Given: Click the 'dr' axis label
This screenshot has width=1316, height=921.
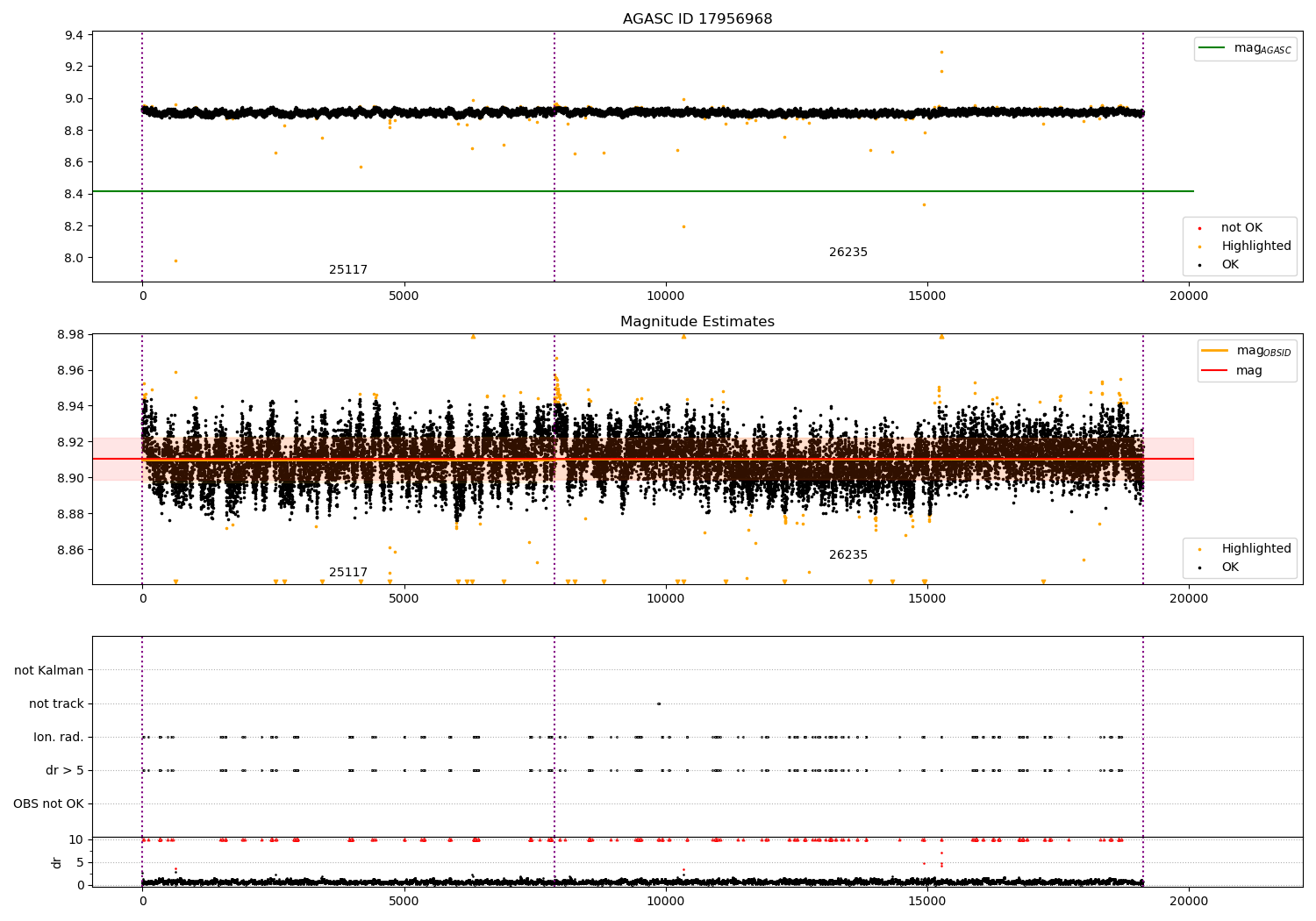Looking at the screenshot, I should coord(56,862).
